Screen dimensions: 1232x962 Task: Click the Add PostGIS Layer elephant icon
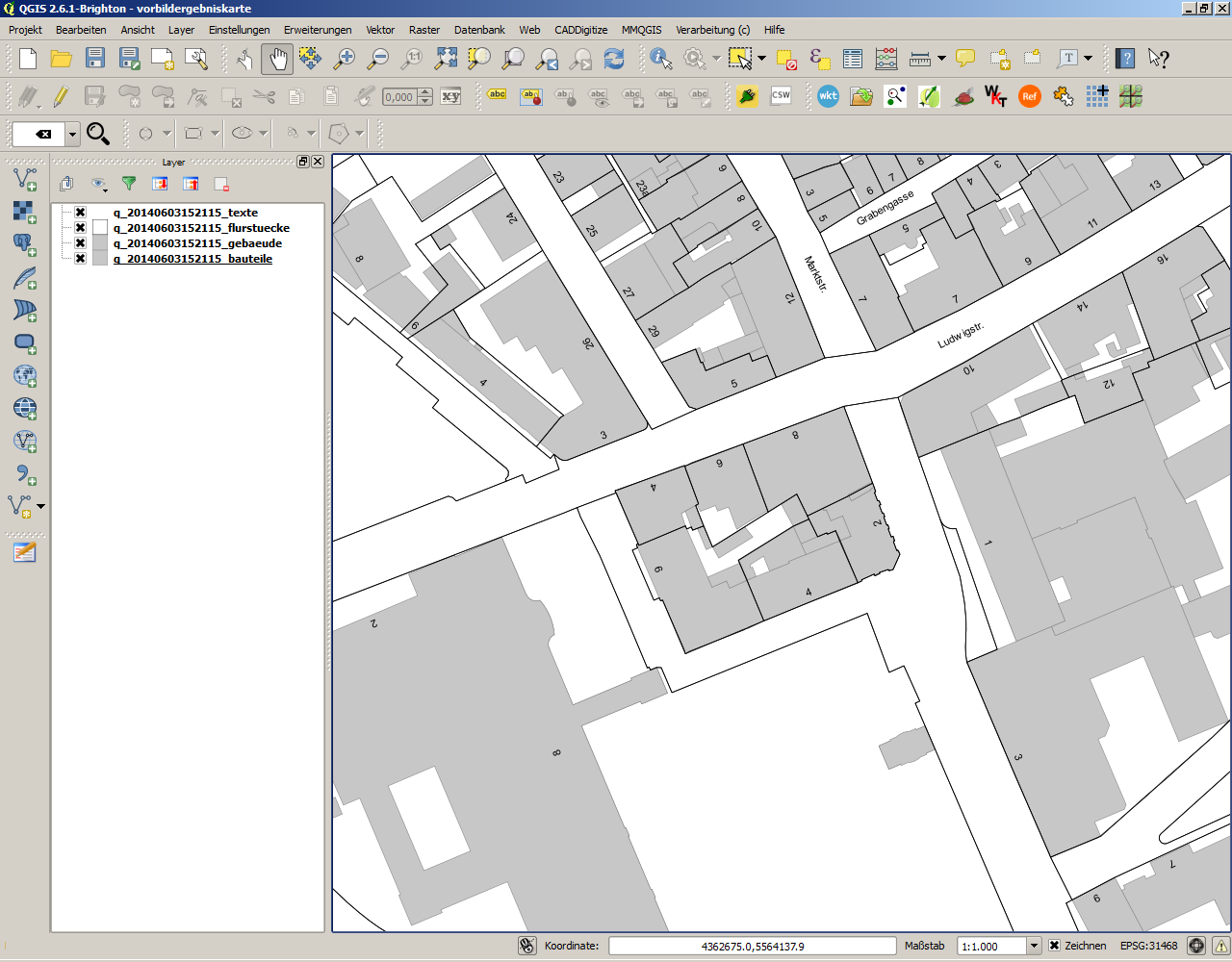[24, 244]
